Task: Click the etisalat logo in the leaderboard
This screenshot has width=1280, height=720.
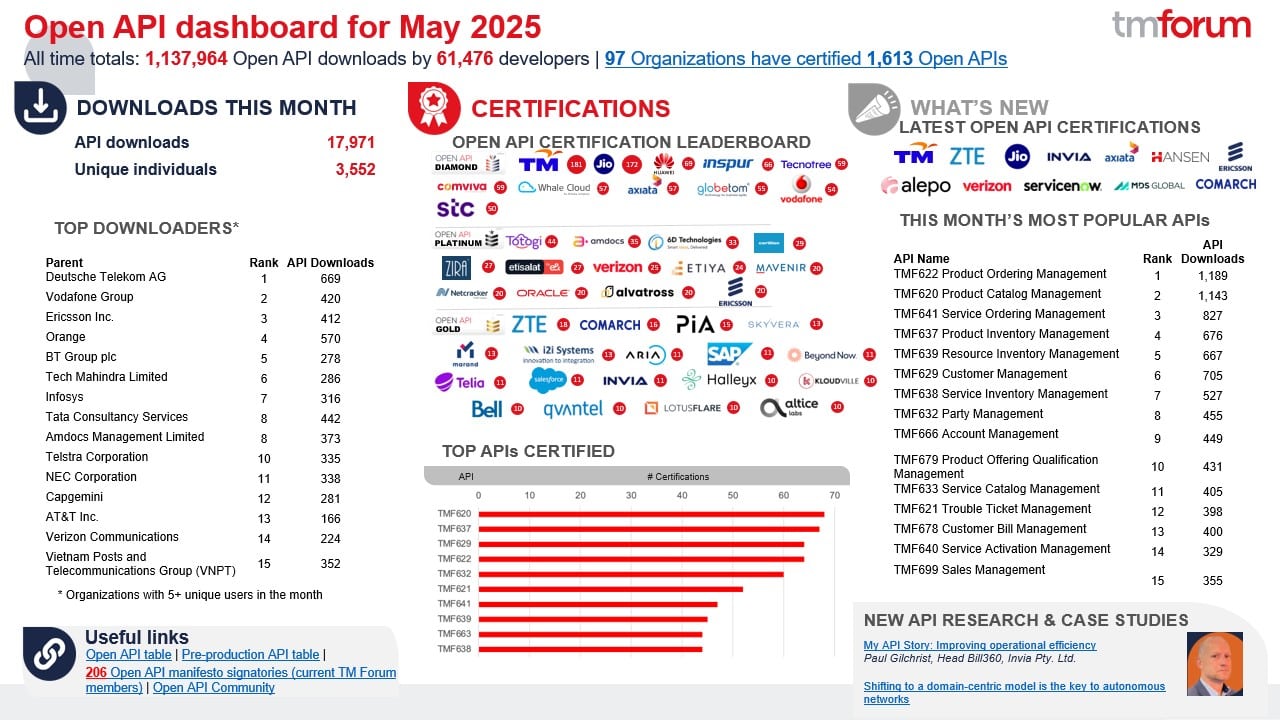Action: coord(536,267)
